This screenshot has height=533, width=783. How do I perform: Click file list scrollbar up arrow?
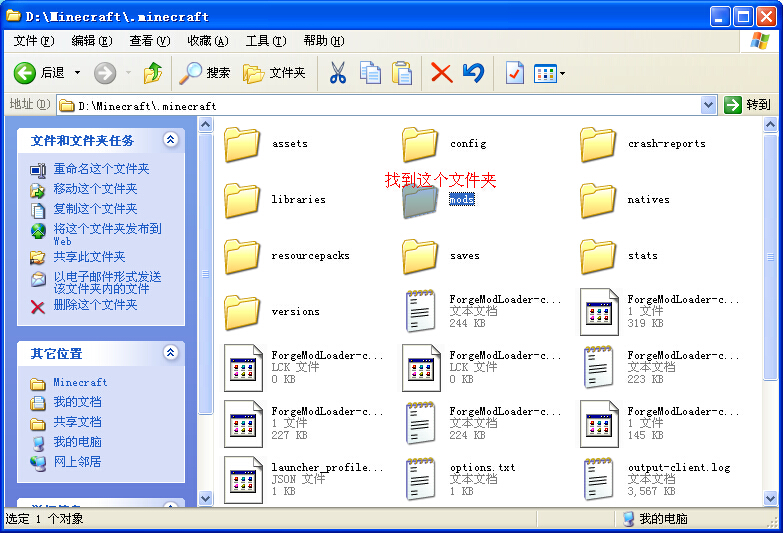(771, 124)
